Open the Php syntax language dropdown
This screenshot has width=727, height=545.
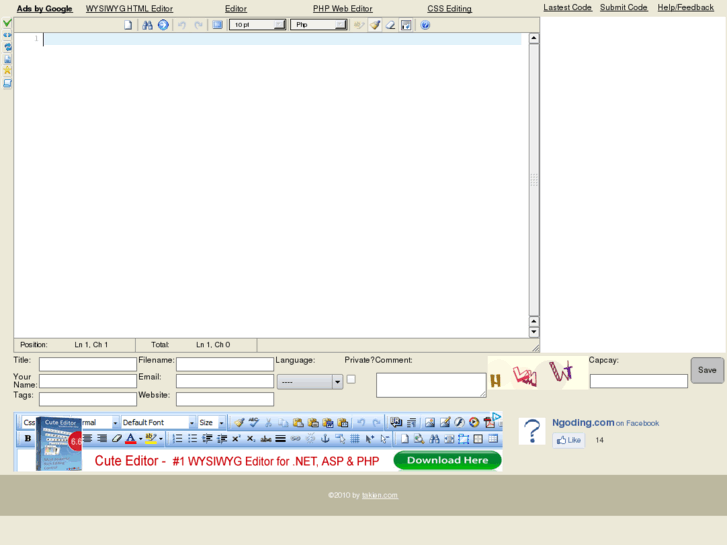tap(318, 25)
